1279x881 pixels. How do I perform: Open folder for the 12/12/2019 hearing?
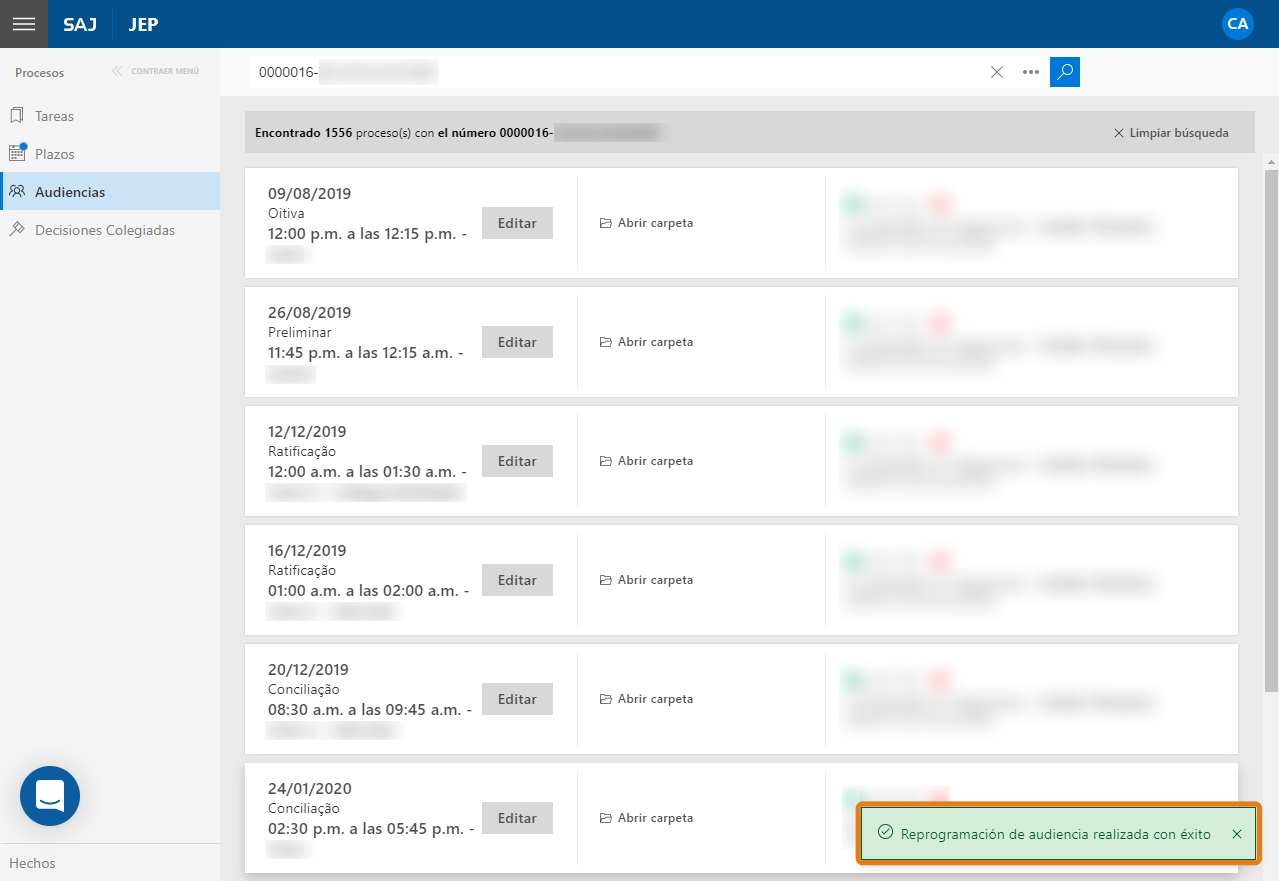coord(646,461)
